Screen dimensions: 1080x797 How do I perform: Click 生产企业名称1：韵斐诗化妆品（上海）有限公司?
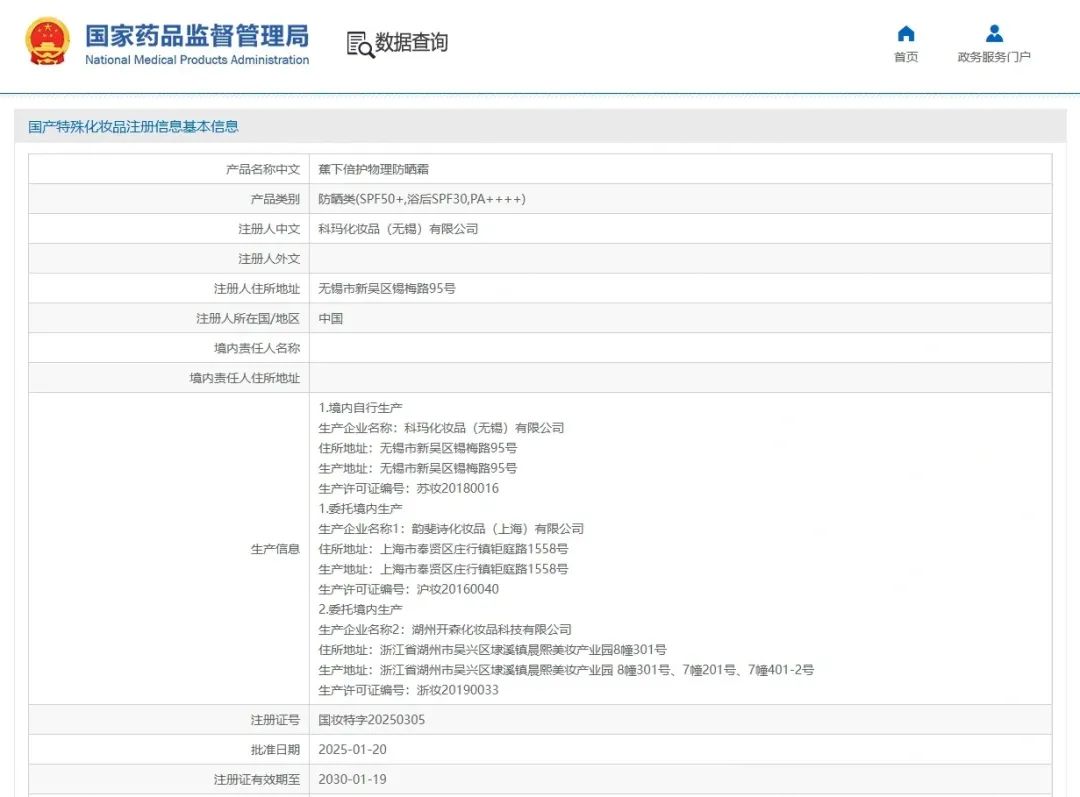[x=450, y=529]
